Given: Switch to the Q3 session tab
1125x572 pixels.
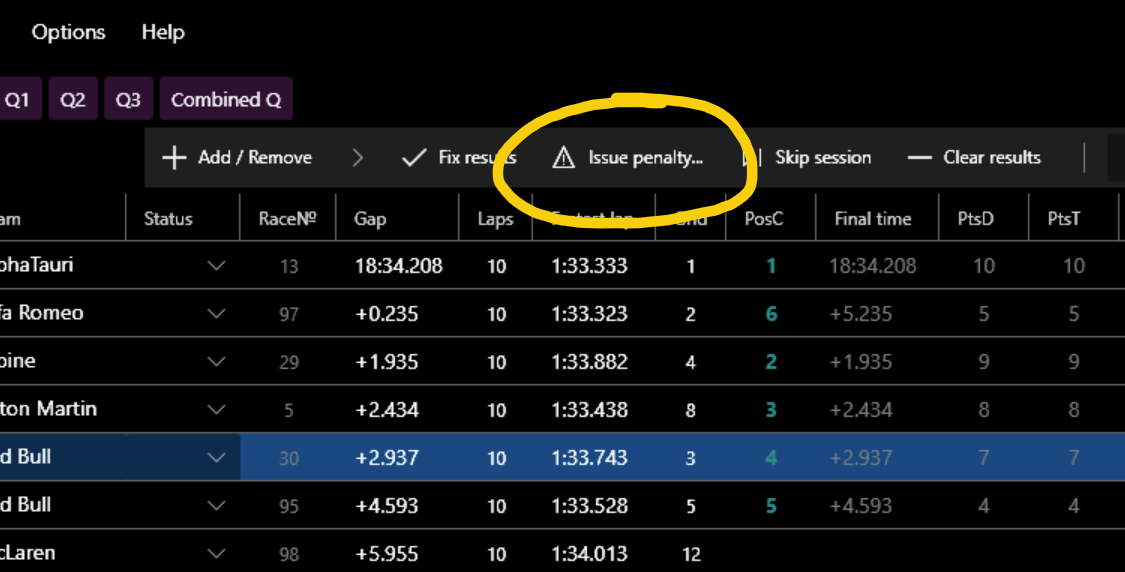Looking at the screenshot, I should [x=128, y=99].
